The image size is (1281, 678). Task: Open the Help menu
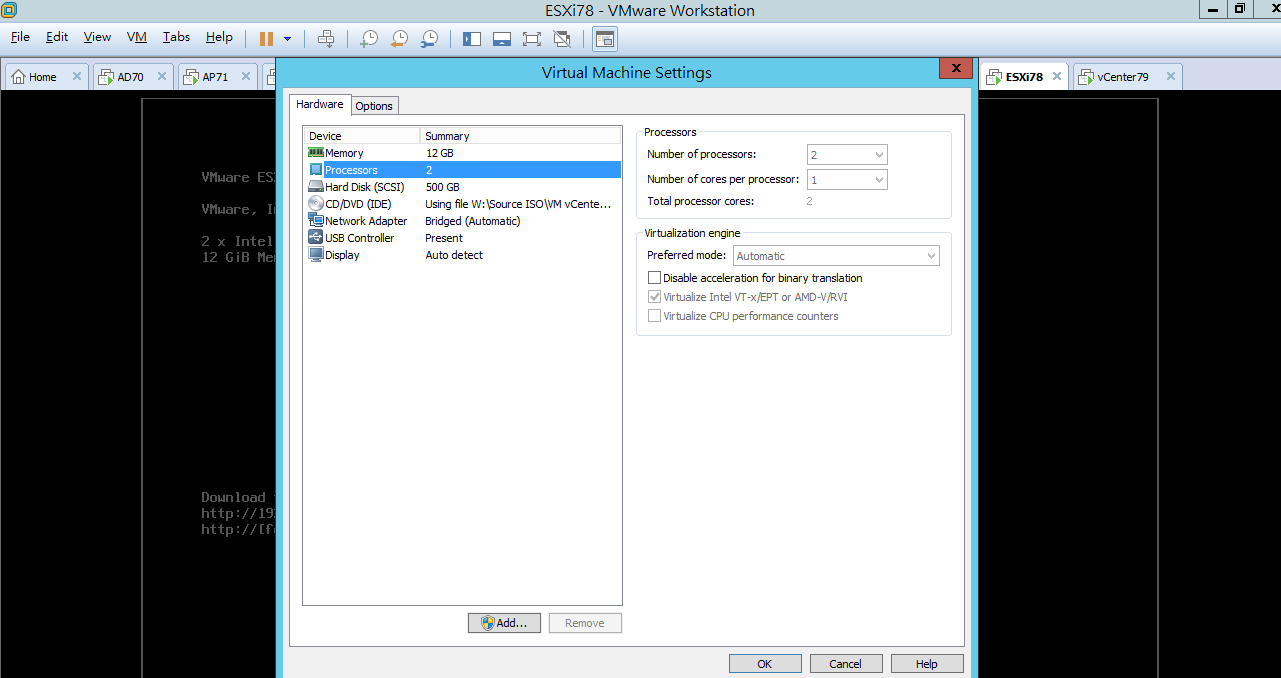tap(219, 37)
